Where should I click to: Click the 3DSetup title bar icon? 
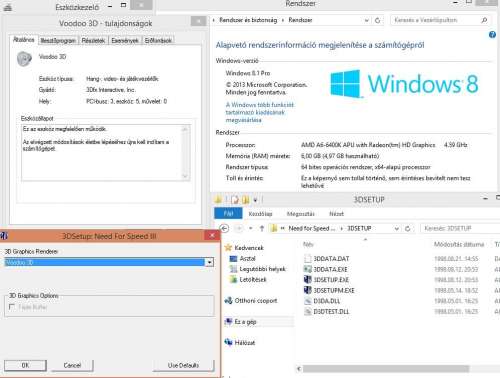coord(4,236)
